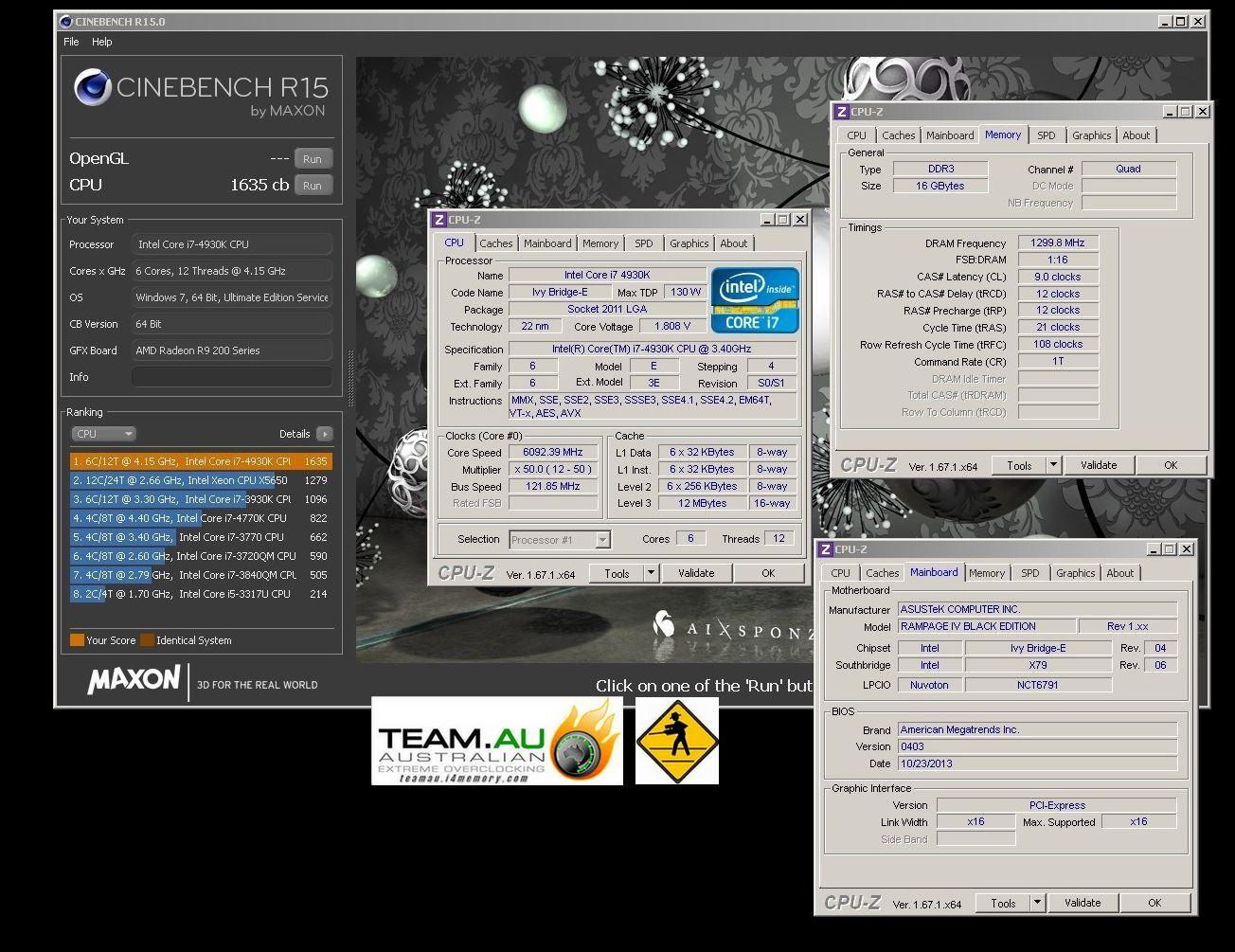The height and width of the screenshot is (952, 1235).
Task: Switch to Graphics tab in the CPU-Z Mainboard window
Action: click(x=1076, y=573)
